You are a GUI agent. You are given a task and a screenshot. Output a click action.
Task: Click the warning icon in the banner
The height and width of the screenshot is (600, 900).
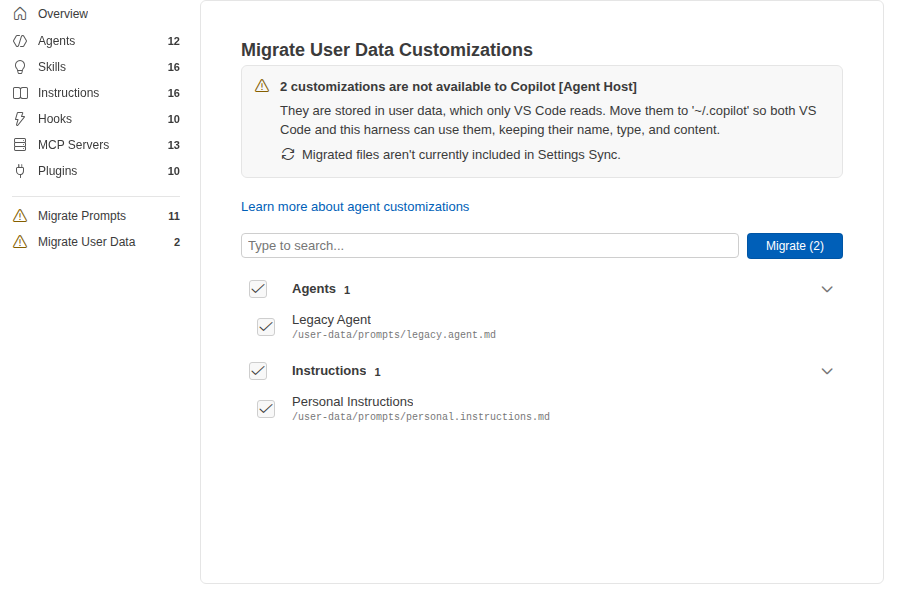point(262,86)
